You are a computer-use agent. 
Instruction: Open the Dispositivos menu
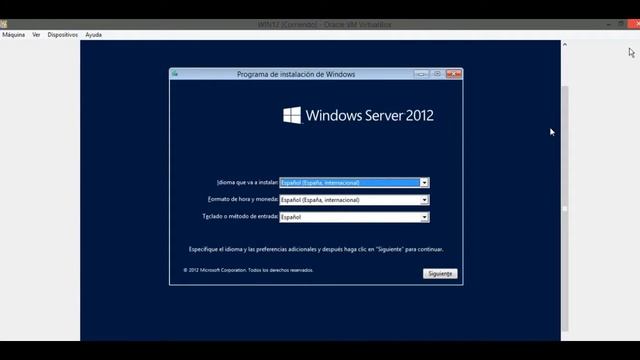coord(62,35)
